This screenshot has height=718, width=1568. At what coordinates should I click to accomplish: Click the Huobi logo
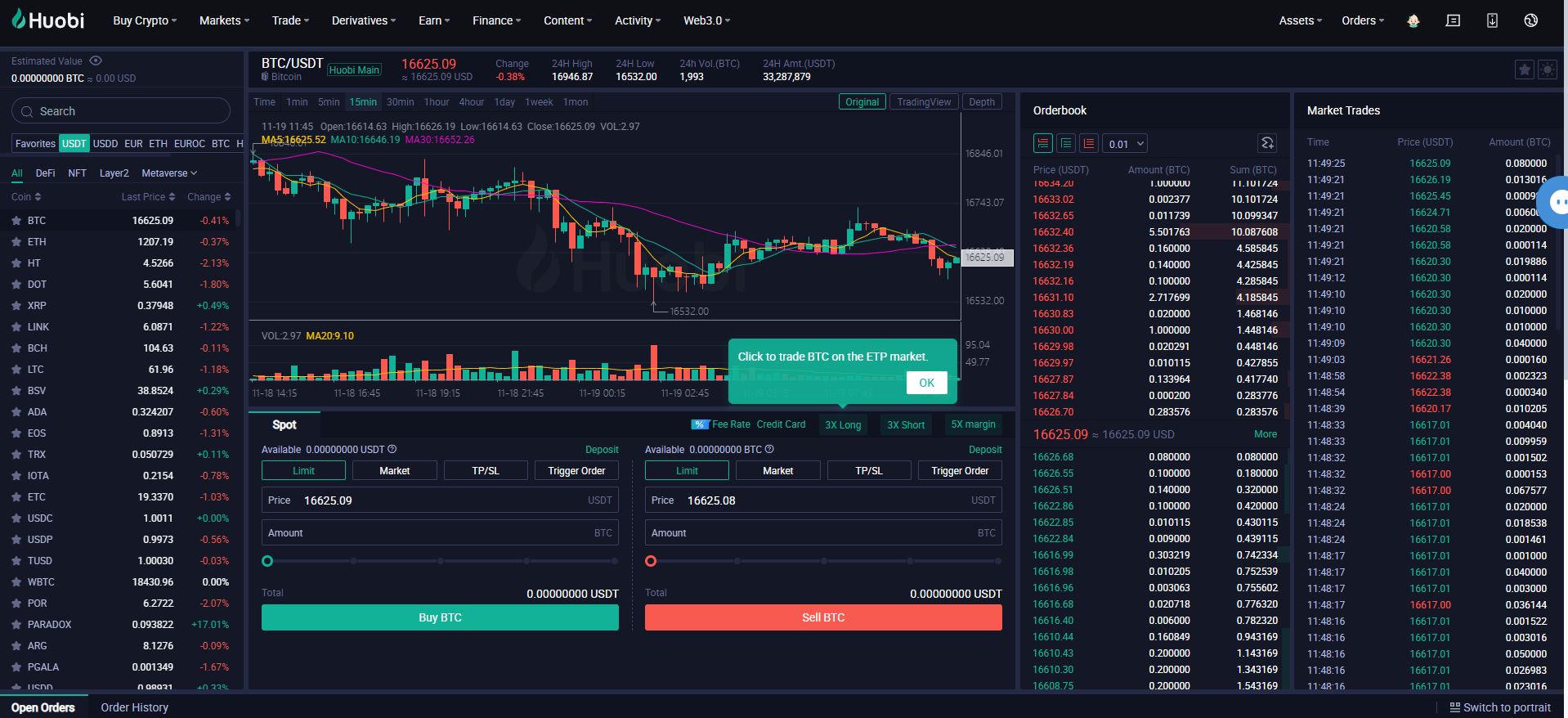48,20
